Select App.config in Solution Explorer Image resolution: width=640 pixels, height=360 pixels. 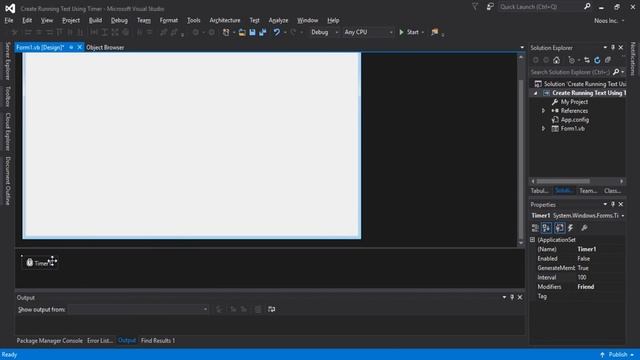click(x=574, y=120)
